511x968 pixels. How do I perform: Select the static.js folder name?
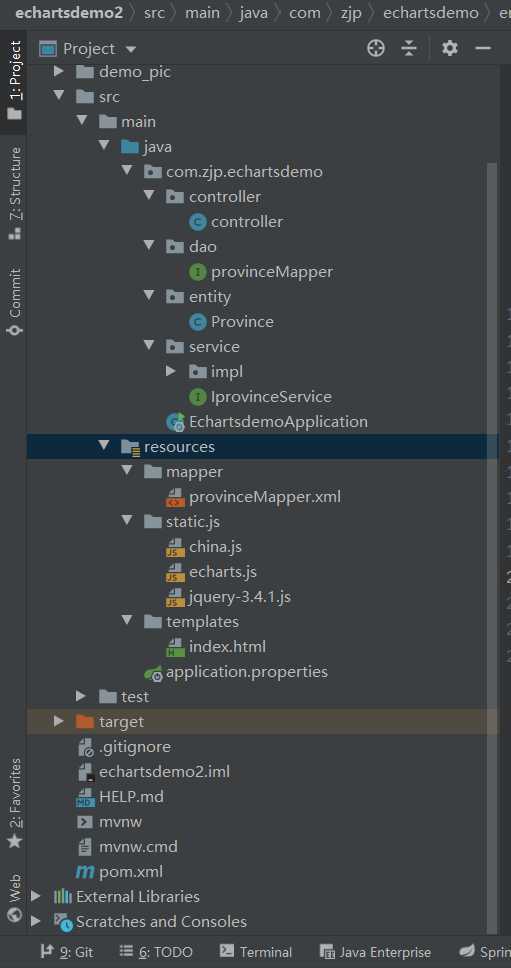pos(193,522)
